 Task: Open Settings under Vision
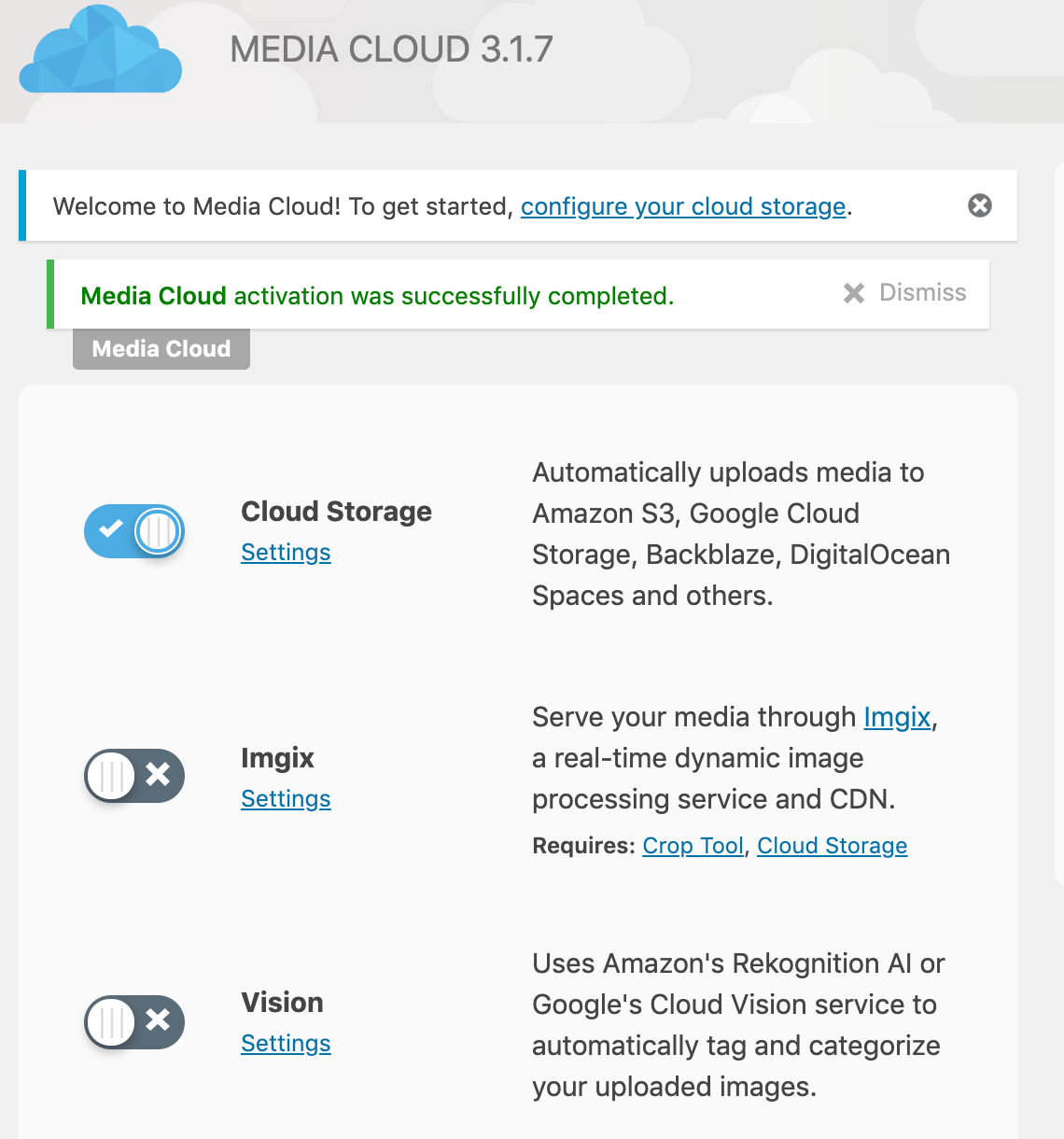point(286,1044)
